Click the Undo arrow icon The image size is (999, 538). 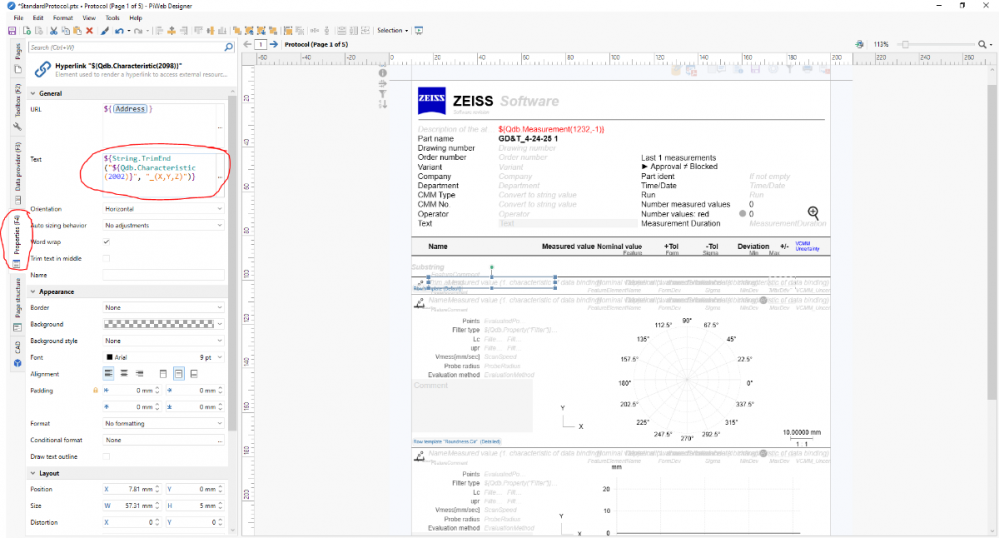pos(119,31)
